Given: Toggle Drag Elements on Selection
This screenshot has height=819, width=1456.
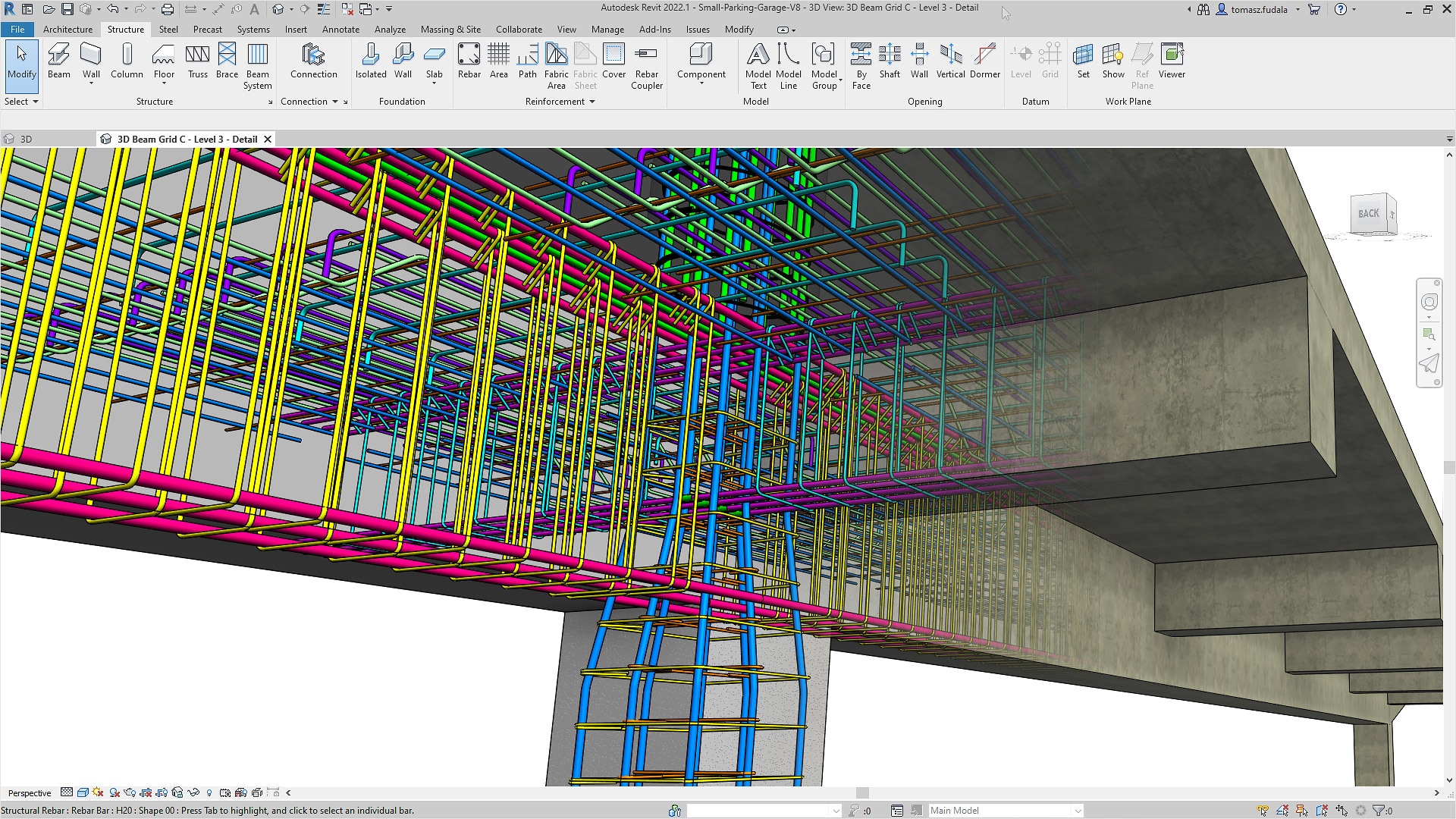Looking at the screenshot, I should 1341,811.
